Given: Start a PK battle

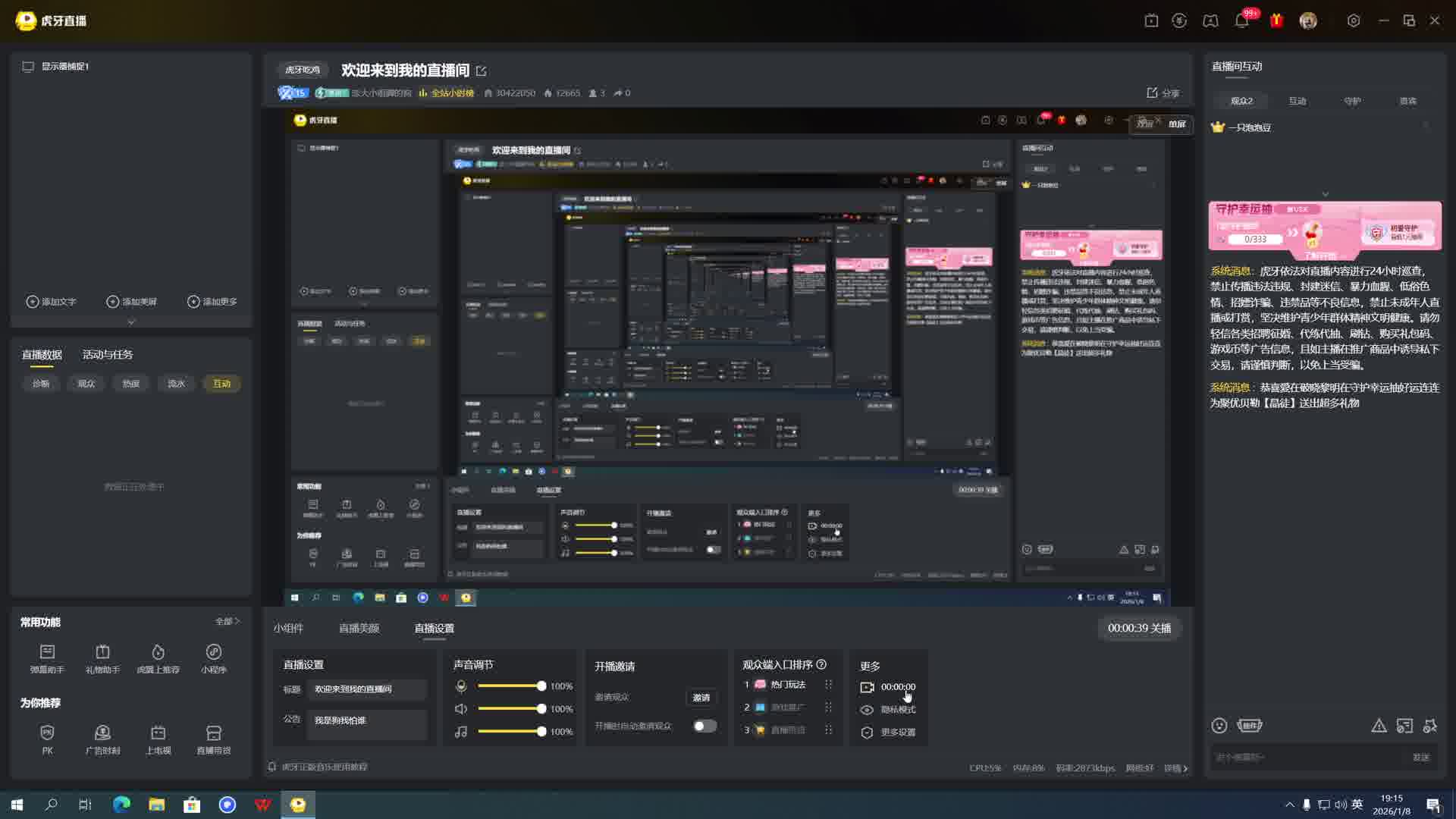Looking at the screenshot, I should [x=47, y=739].
